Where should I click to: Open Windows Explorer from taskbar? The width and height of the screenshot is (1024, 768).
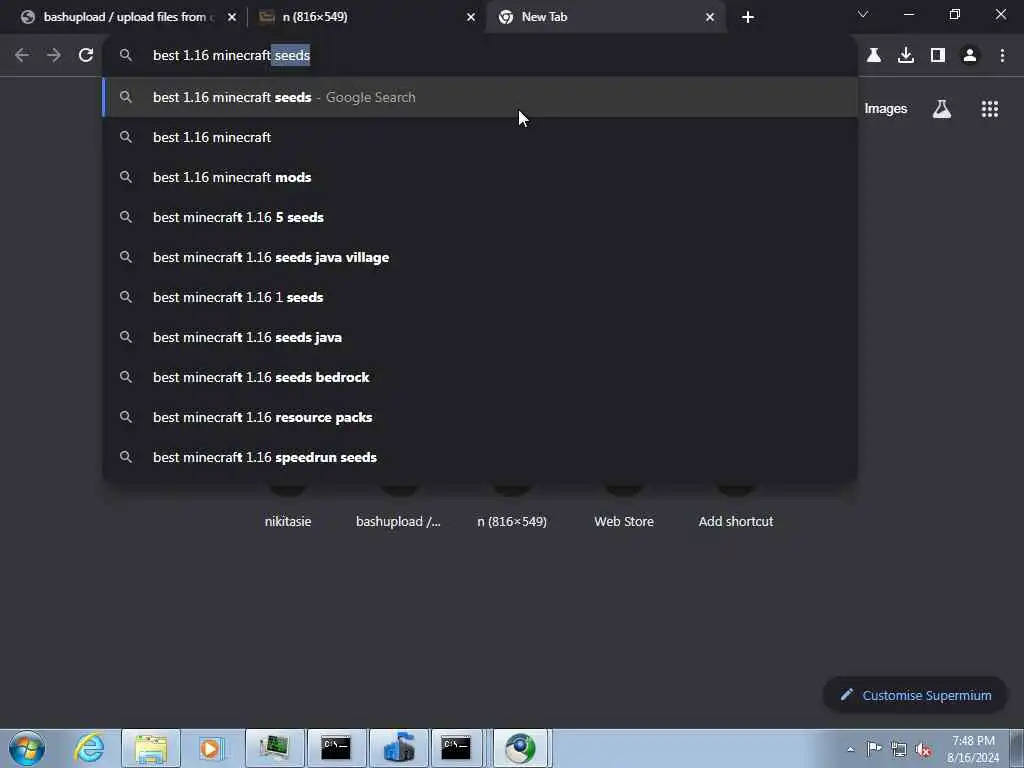[x=151, y=748]
